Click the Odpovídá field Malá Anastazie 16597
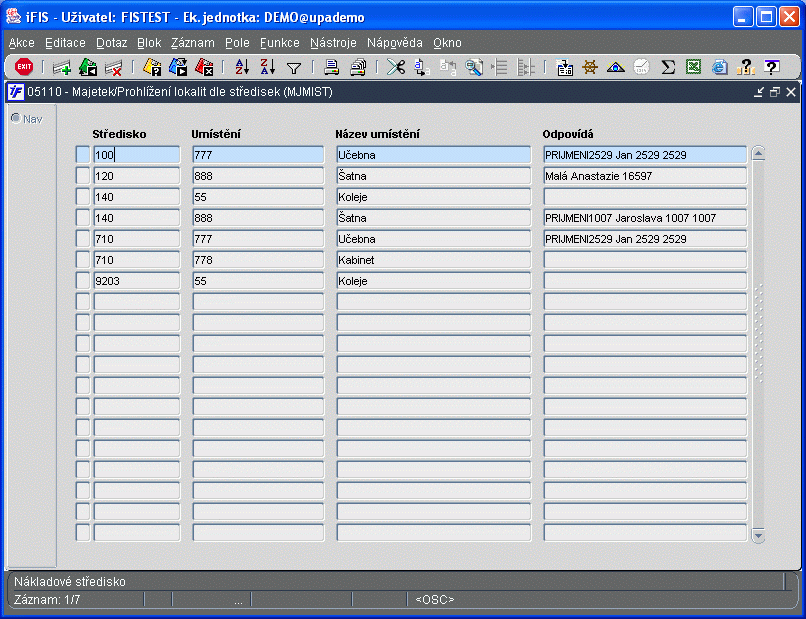This screenshot has height=619, width=806. point(645,176)
